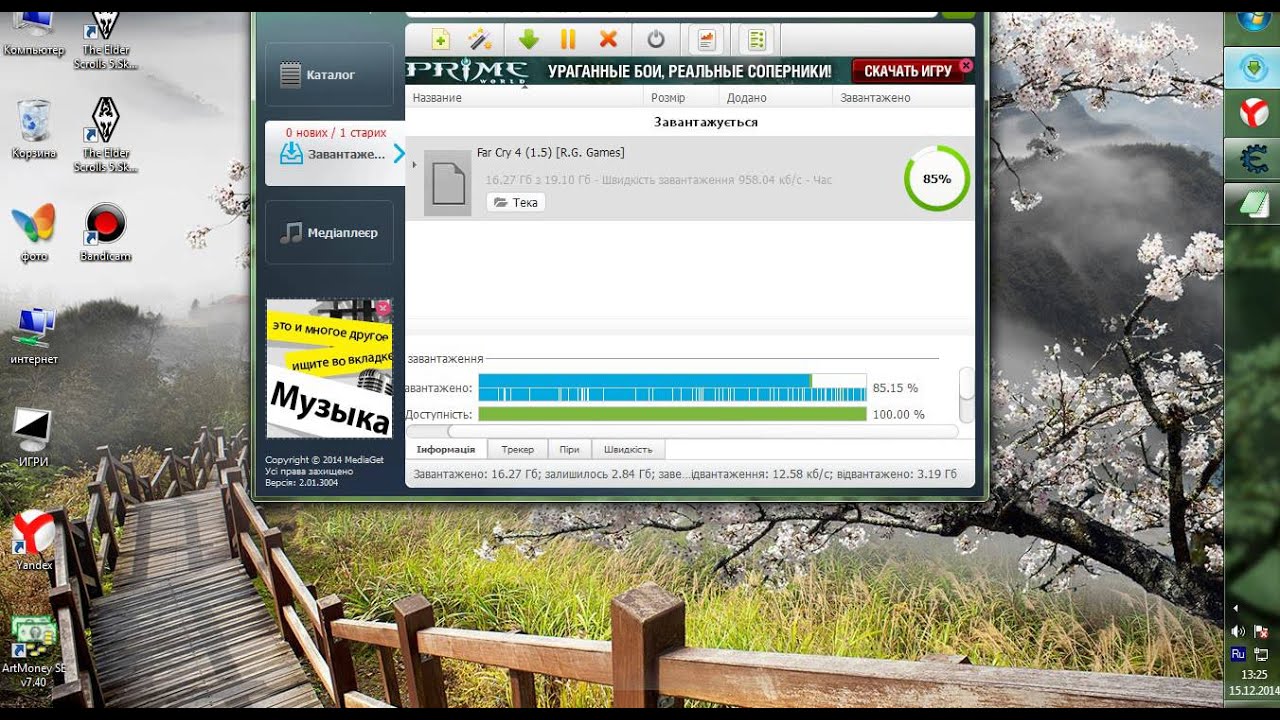Sort by the Розмір column header

click(681, 97)
